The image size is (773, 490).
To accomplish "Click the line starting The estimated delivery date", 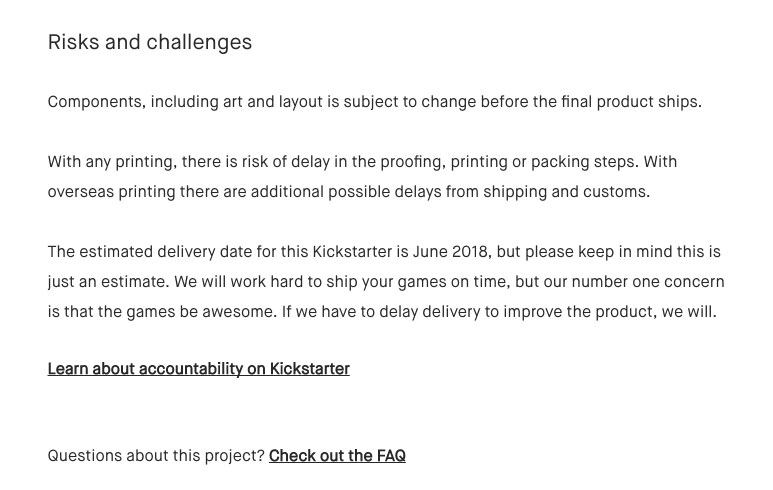I will pos(384,252).
